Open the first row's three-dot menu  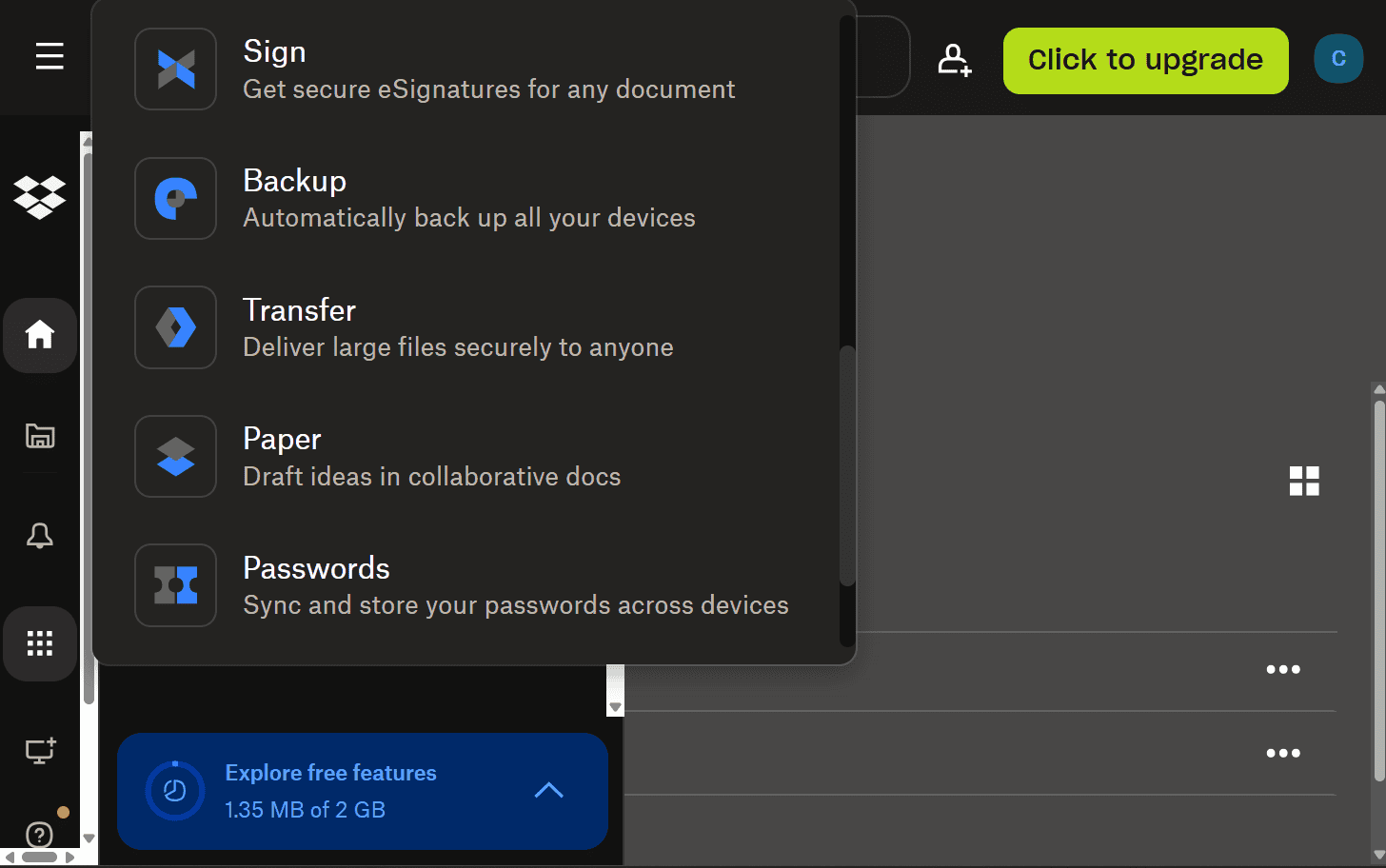(1282, 669)
